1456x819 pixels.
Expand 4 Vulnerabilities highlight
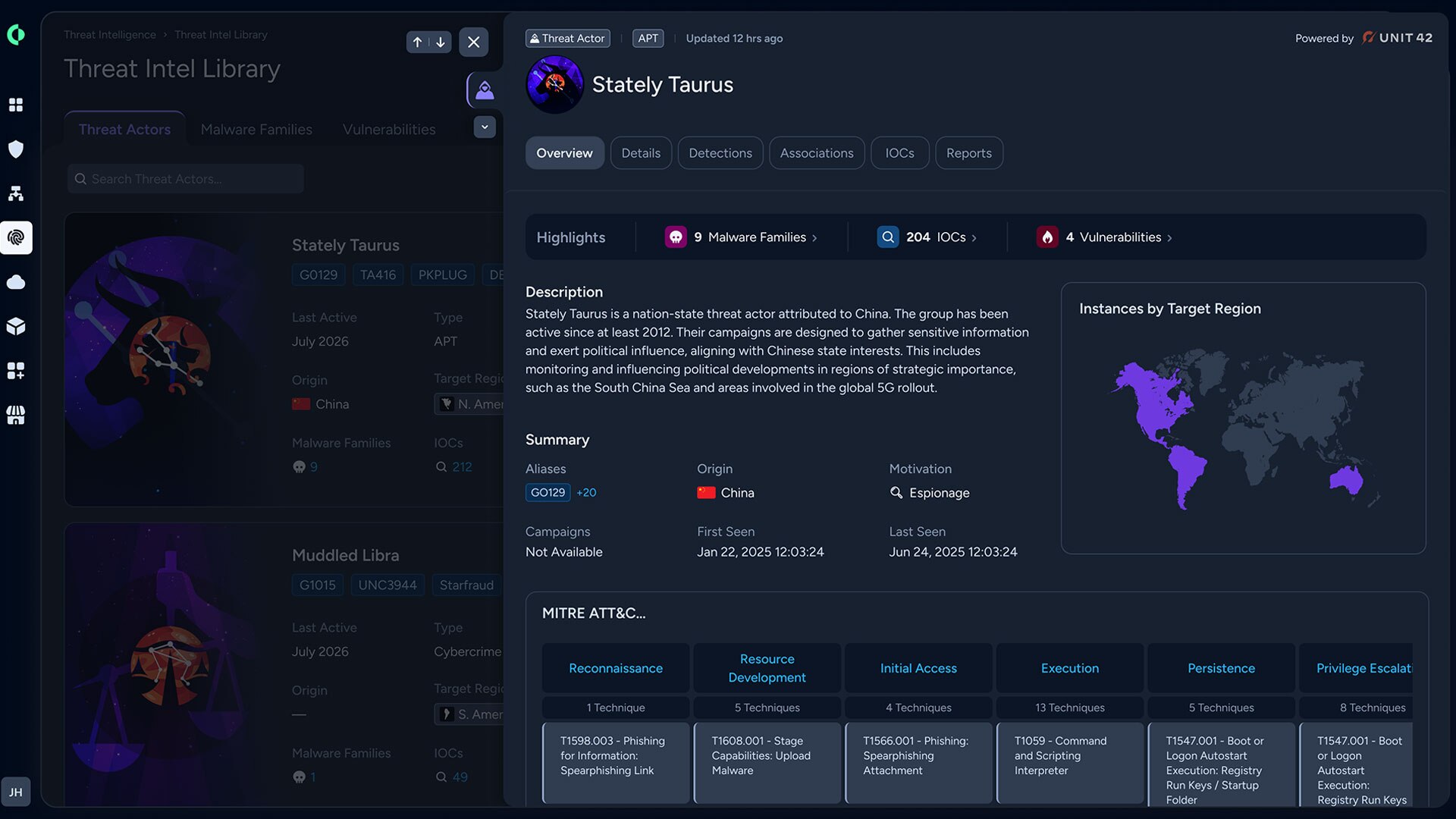(x=1105, y=237)
